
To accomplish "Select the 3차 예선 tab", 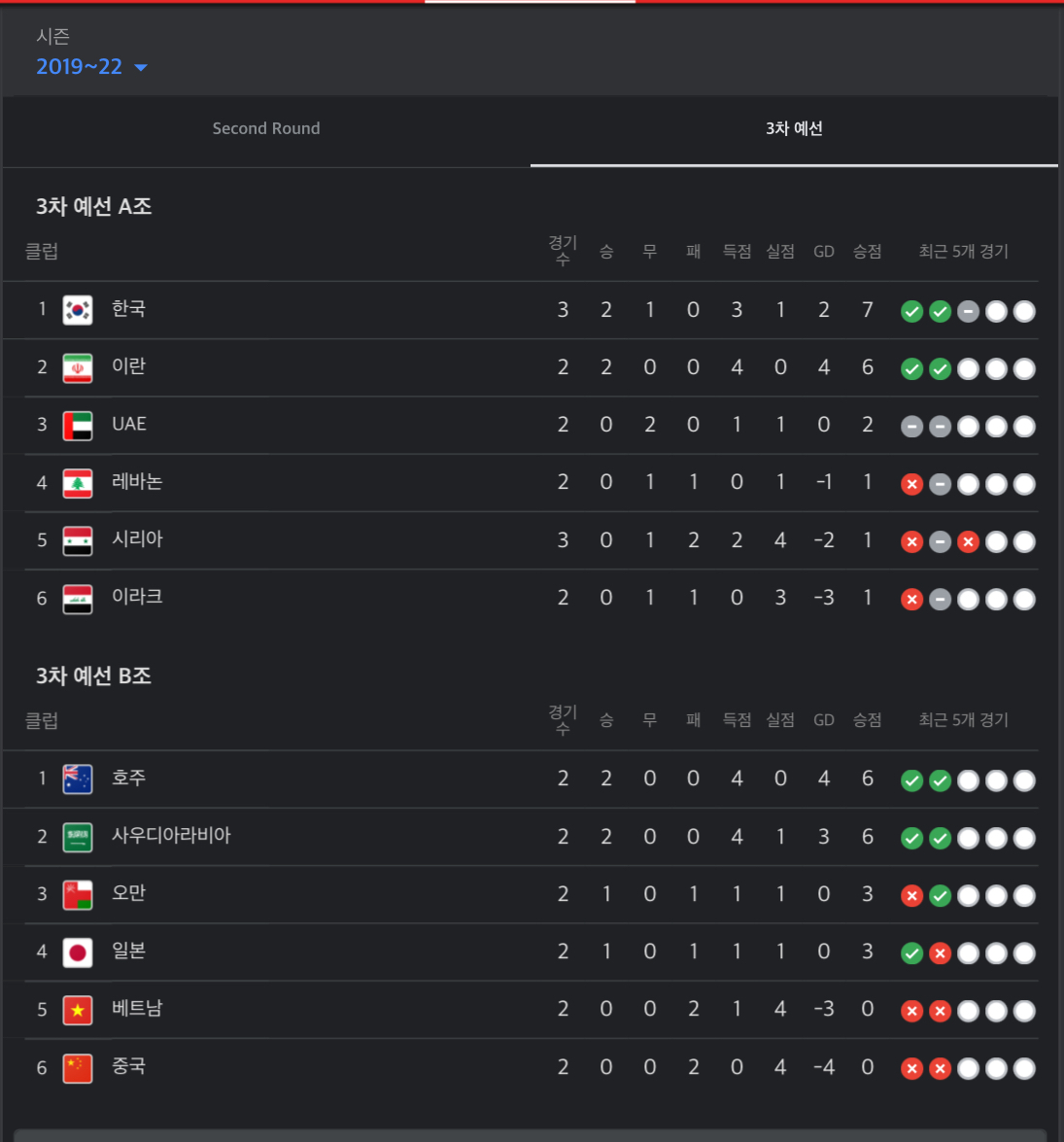I will coord(794,129).
